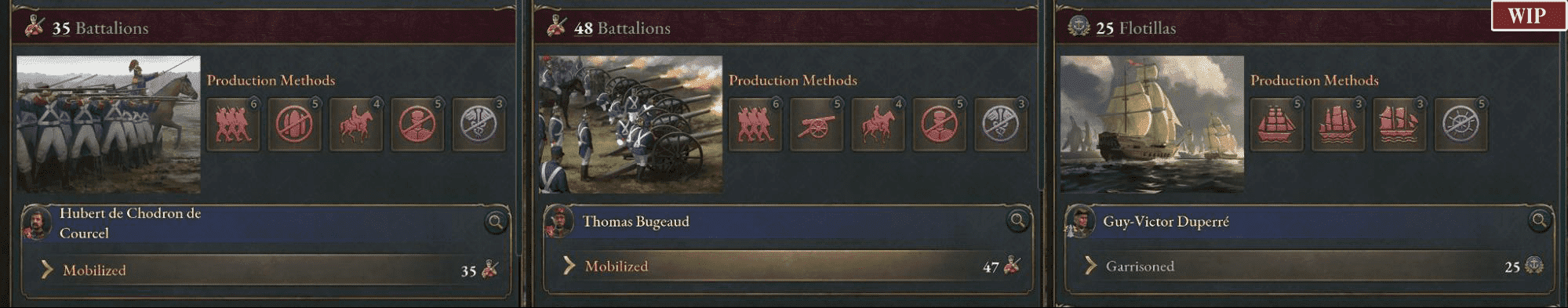Zoom to Thomas Bugeaud with the magnifier

pos(1017,221)
